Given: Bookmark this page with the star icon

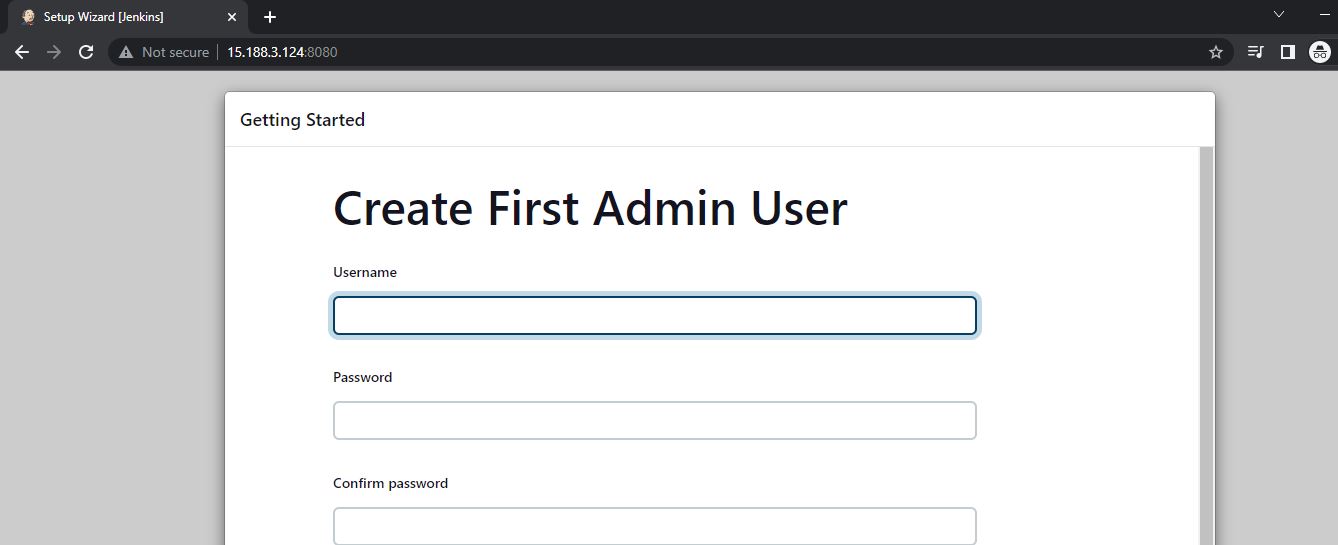Looking at the screenshot, I should (1216, 52).
